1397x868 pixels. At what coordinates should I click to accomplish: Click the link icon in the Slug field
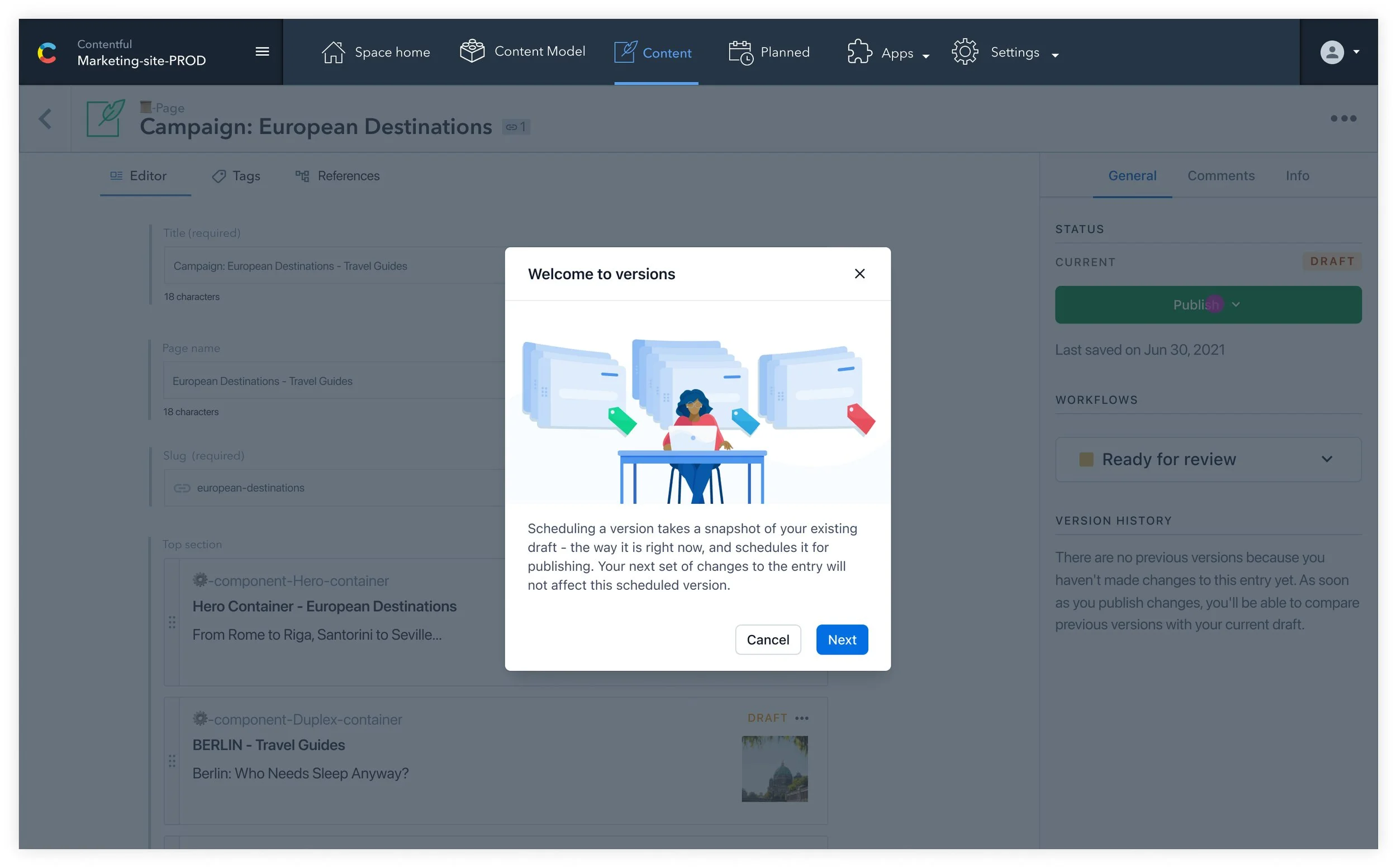click(x=182, y=488)
